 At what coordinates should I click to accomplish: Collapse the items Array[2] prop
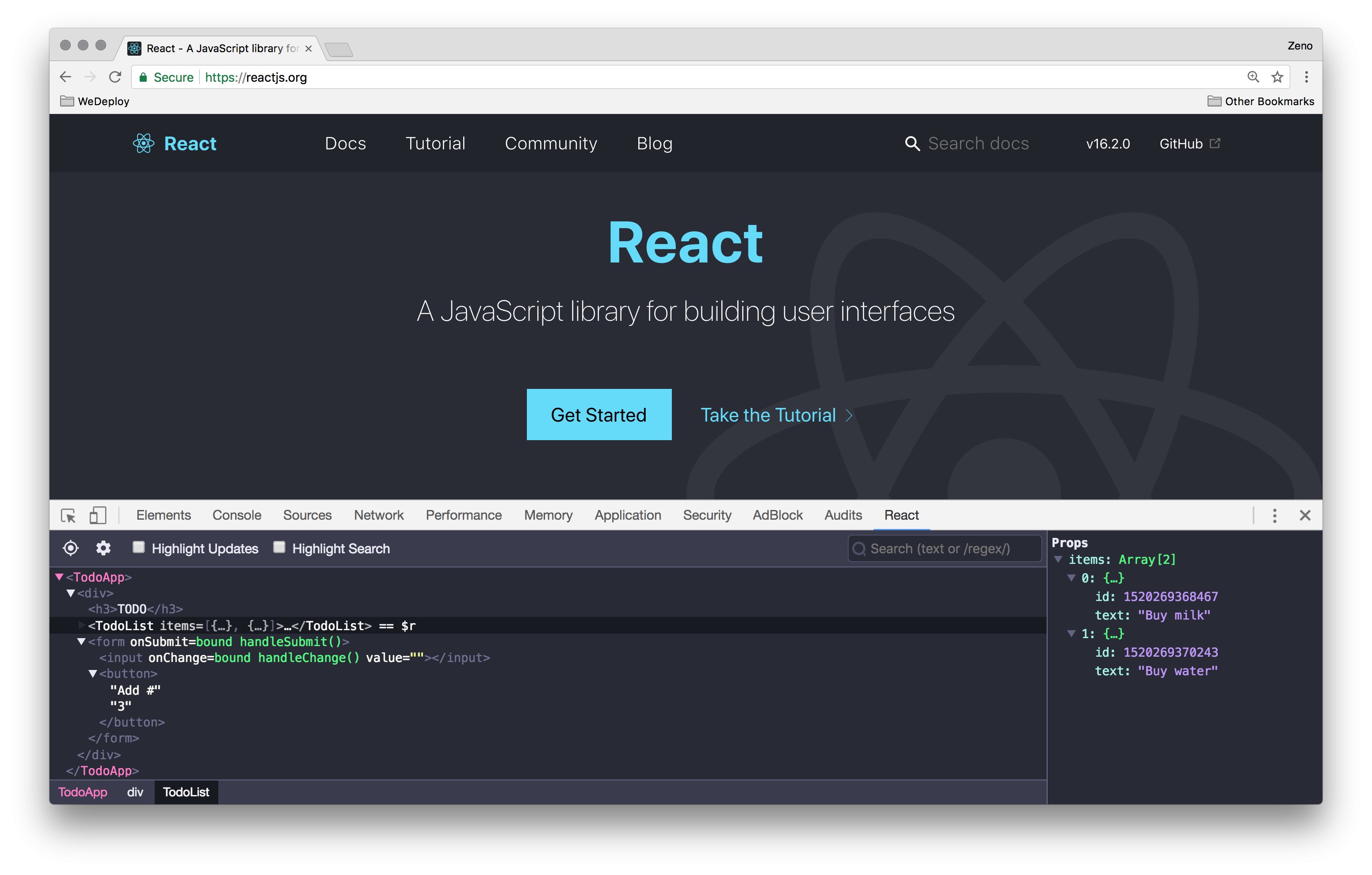[x=1059, y=559]
